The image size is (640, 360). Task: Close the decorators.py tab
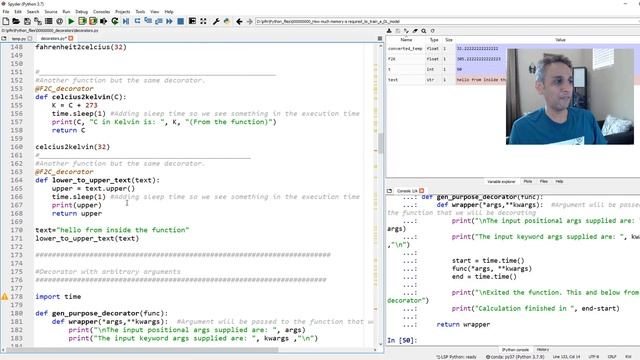[71, 38]
